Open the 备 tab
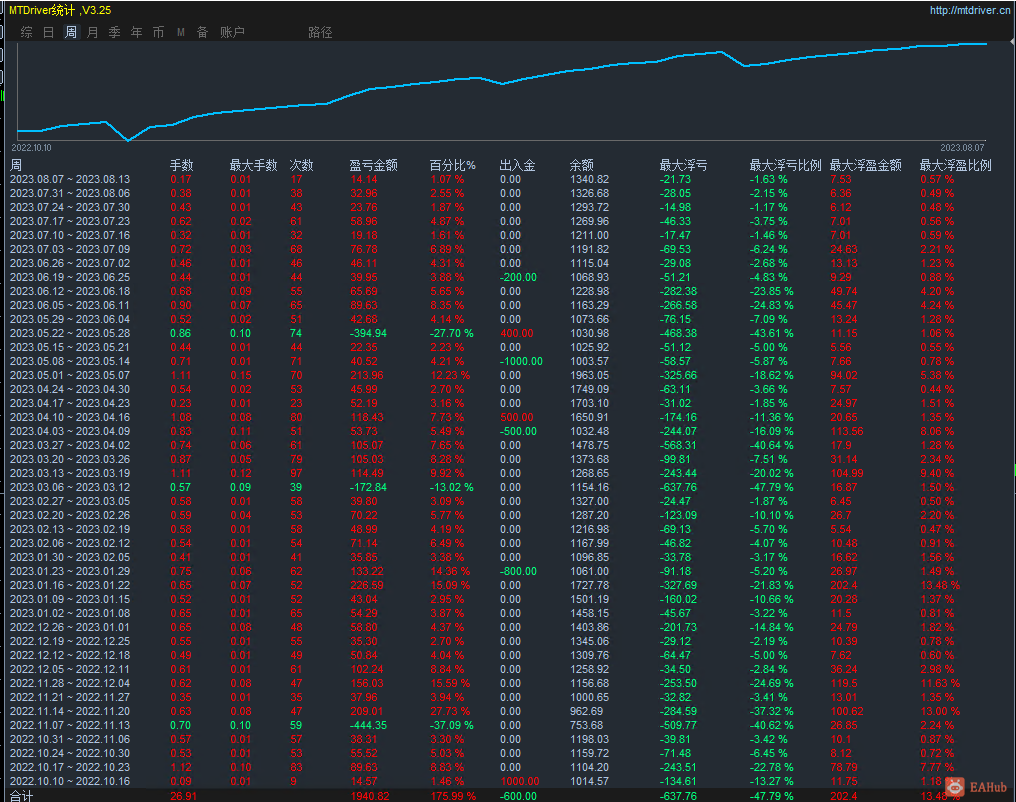1016x802 pixels. tap(203, 32)
